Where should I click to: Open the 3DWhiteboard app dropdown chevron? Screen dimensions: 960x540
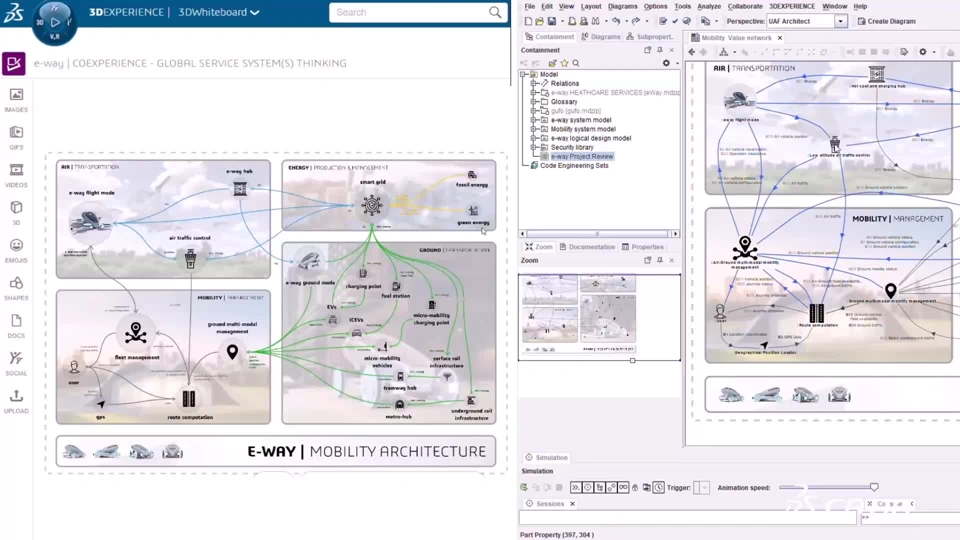point(255,12)
